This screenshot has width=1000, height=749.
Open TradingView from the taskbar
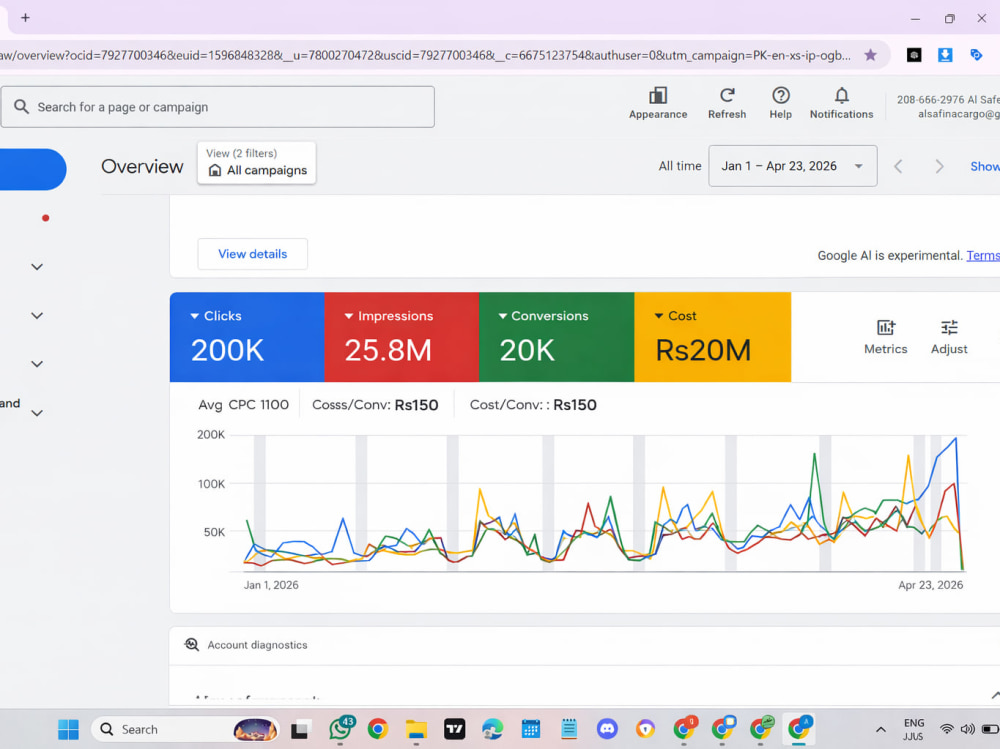click(454, 729)
